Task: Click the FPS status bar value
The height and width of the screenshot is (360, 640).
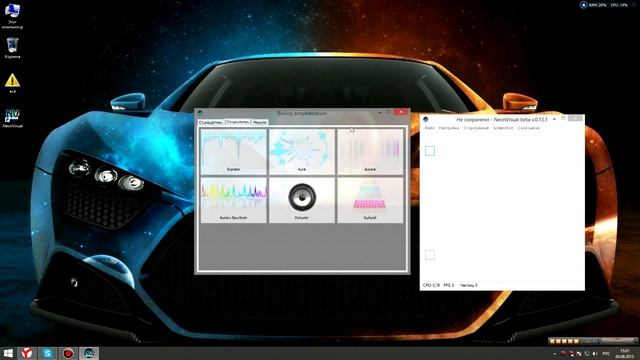Action: click(449, 285)
